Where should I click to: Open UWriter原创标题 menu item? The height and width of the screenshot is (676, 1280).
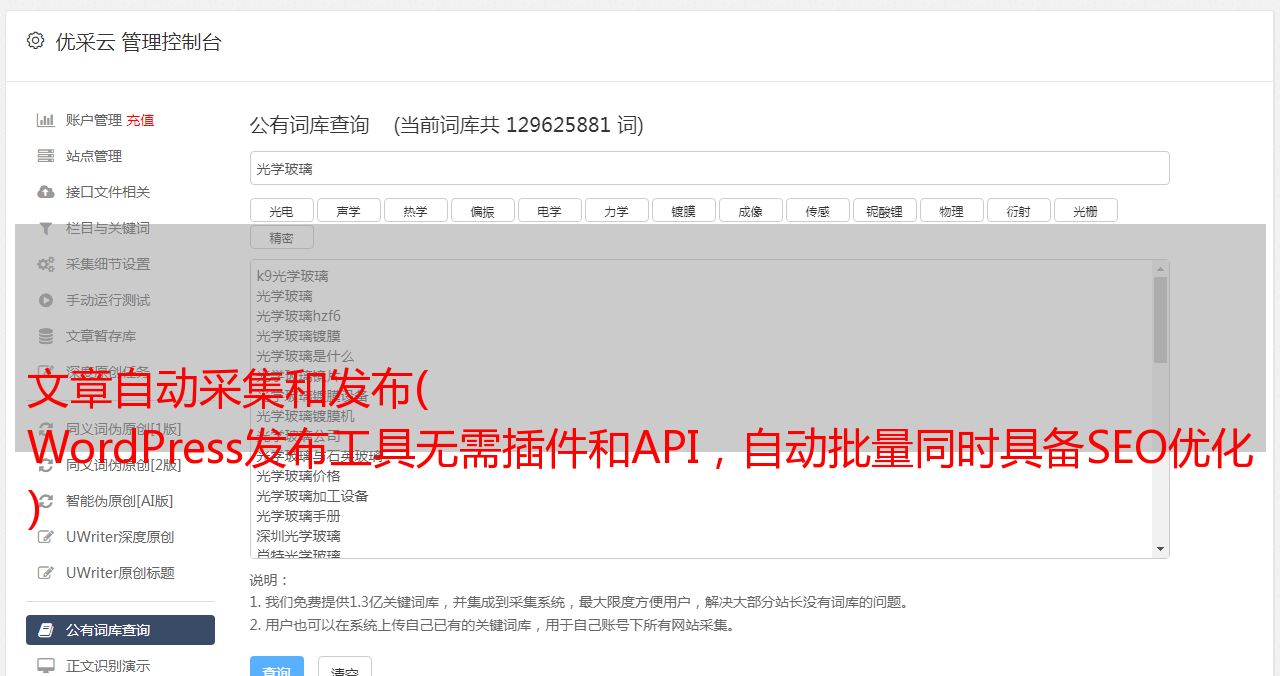click(120, 573)
